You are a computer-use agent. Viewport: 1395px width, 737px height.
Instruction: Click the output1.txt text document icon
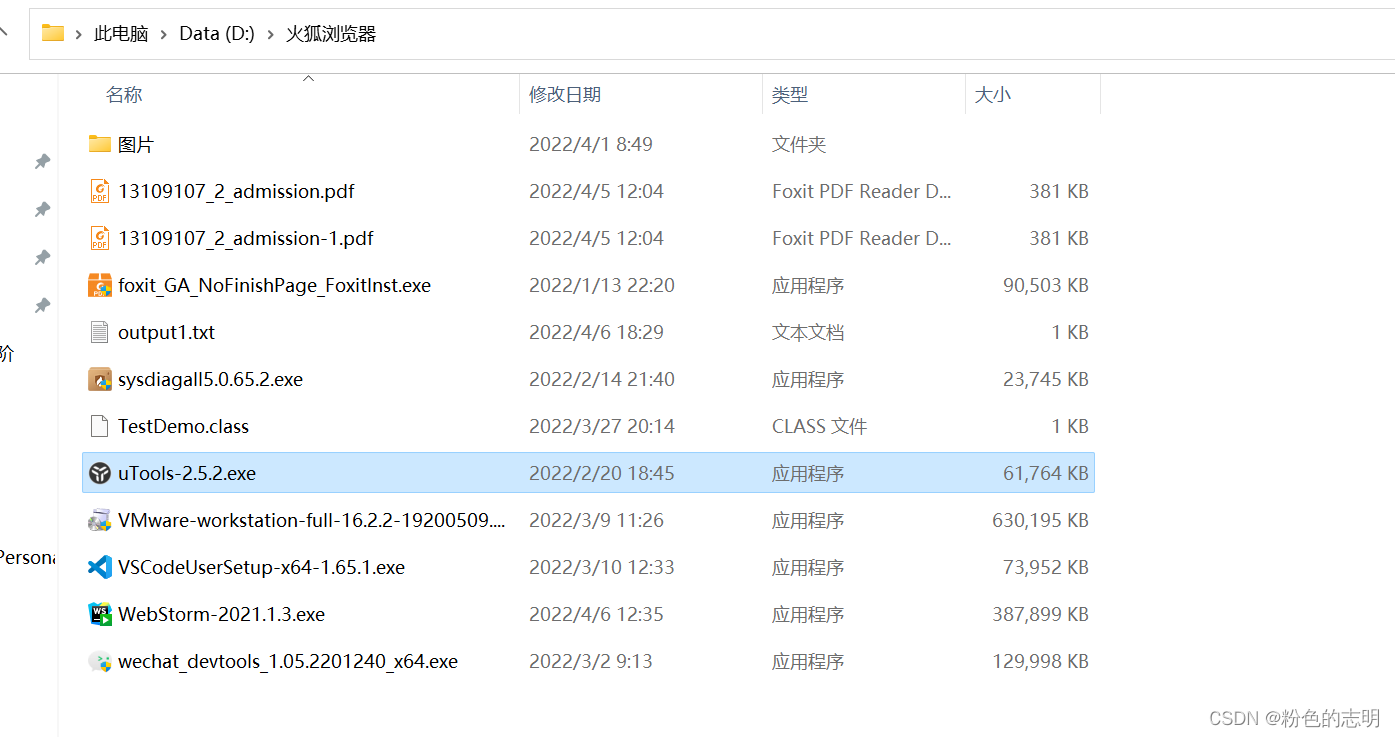[x=99, y=332]
